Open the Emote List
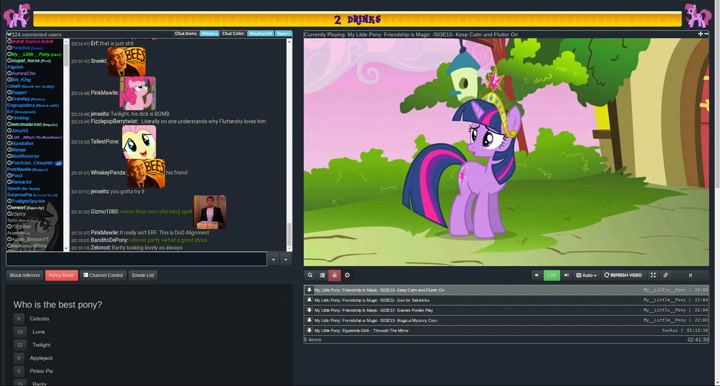This screenshot has height=386, width=720. tap(143, 275)
